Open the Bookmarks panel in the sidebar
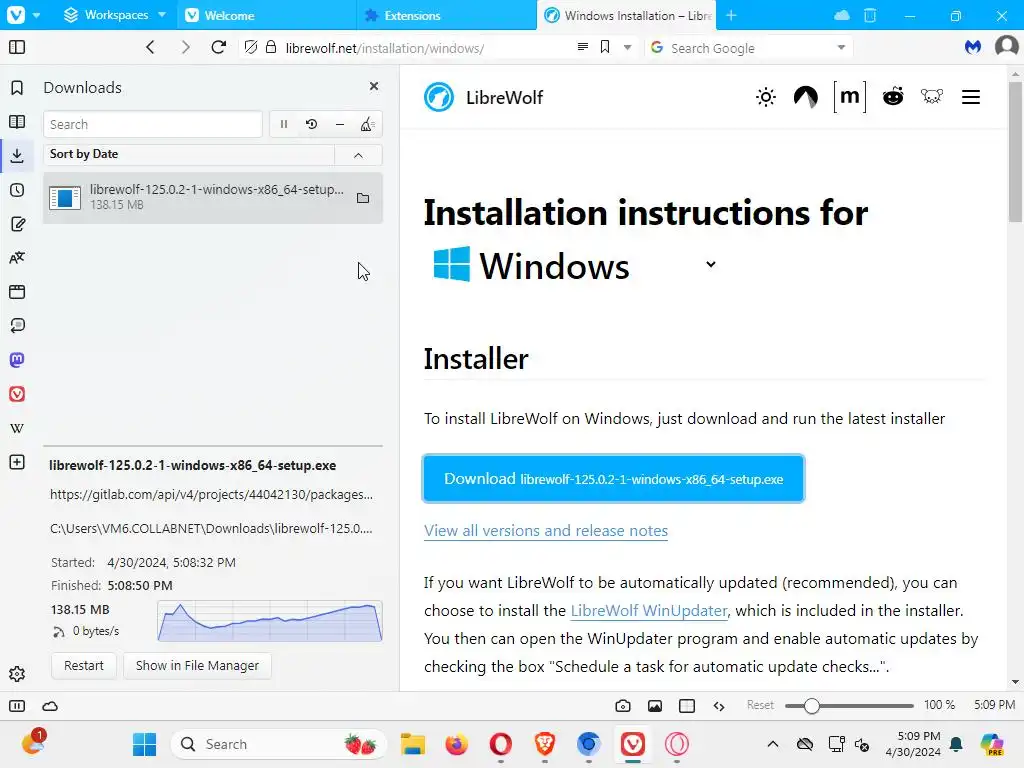Viewport: 1024px width, 768px height. [17, 88]
